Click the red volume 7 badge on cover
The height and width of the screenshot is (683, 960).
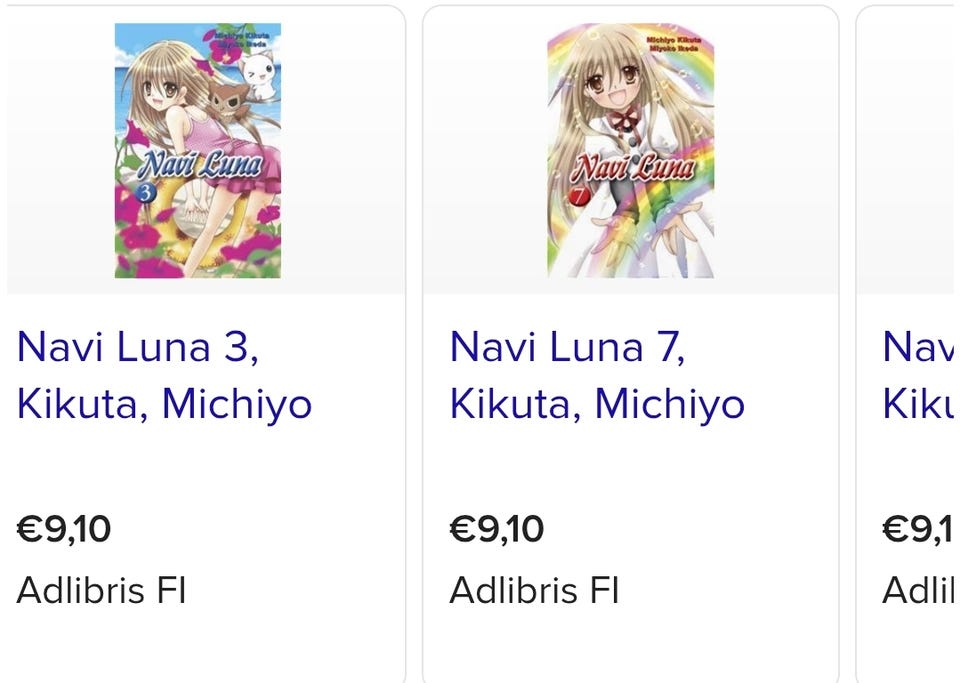[575, 197]
